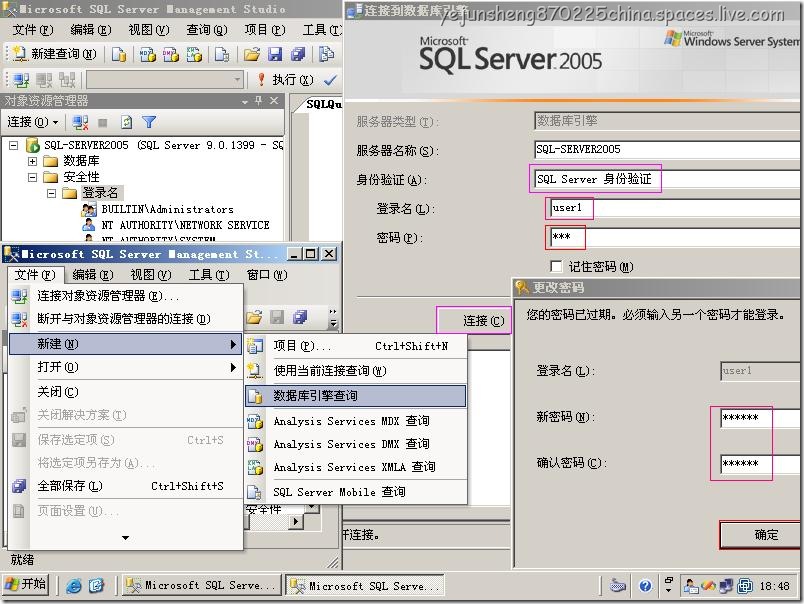Select the New (新建) submenu entry

coord(125,344)
